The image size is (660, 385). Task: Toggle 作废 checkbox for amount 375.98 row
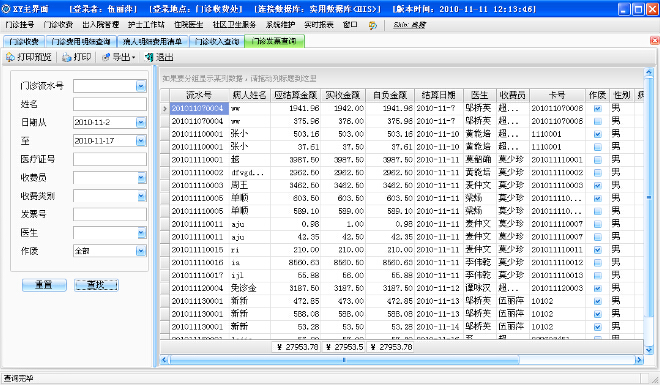(597, 121)
